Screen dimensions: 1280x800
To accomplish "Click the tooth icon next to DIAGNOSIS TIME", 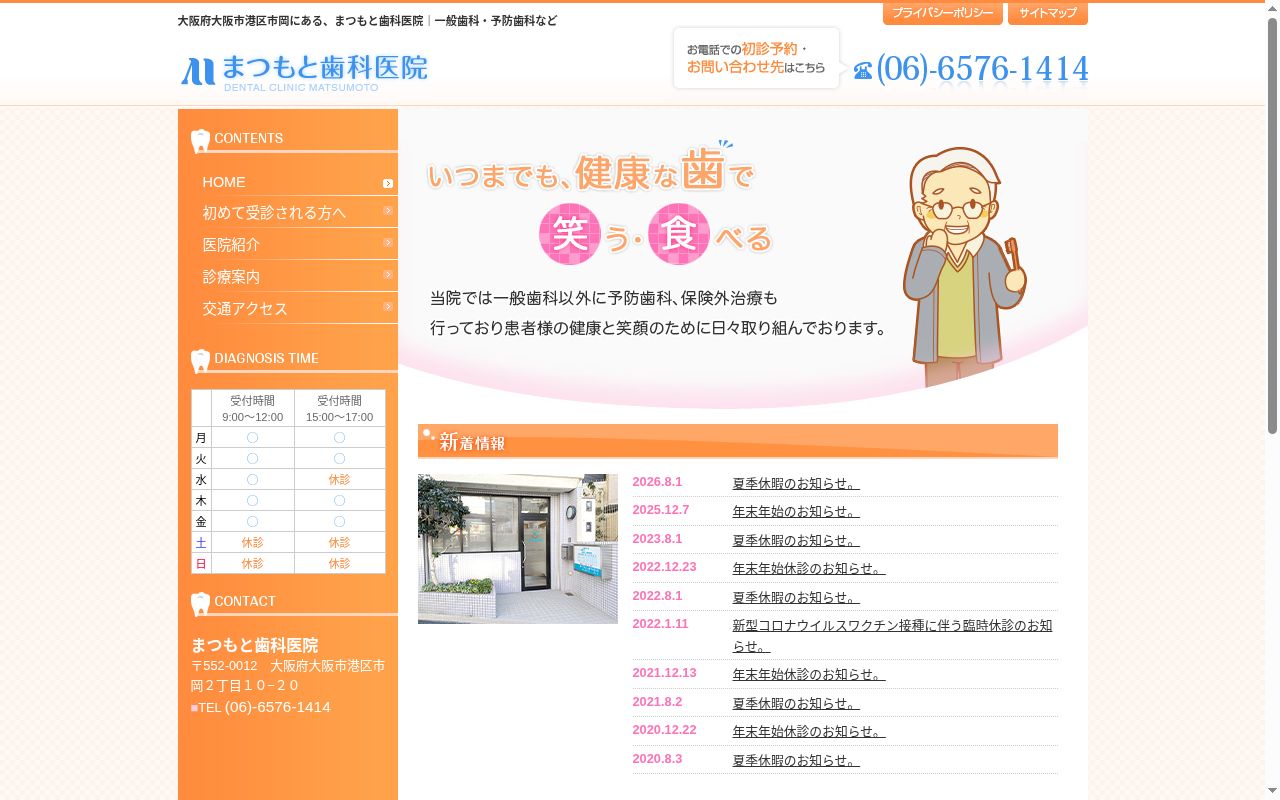I will tap(200, 360).
